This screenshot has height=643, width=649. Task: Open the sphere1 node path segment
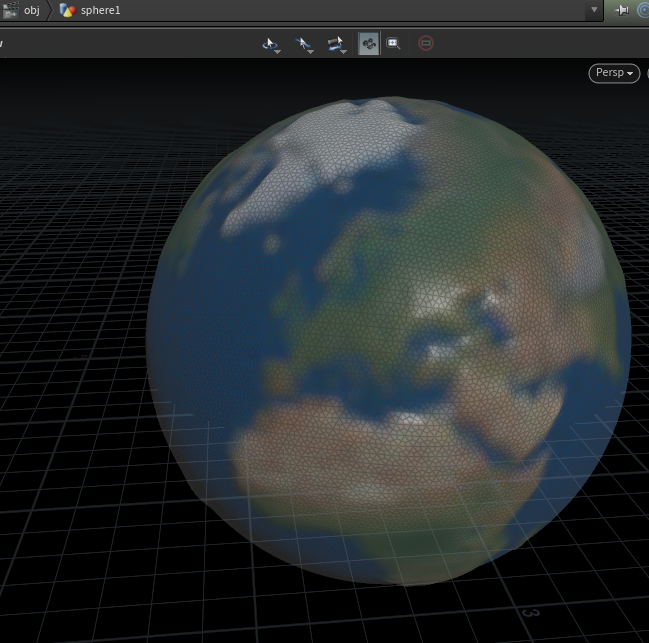100,10
